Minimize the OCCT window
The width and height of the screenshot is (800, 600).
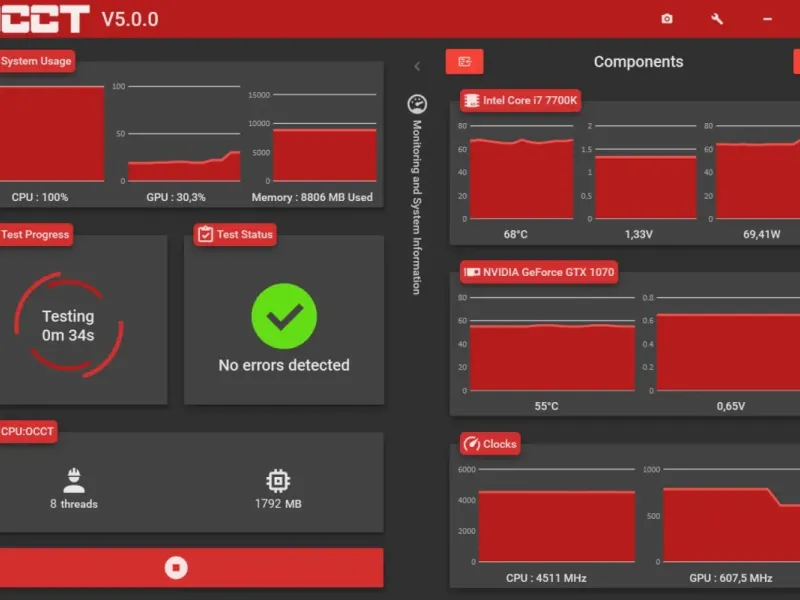pyautogui.click(x=767, y=19)
